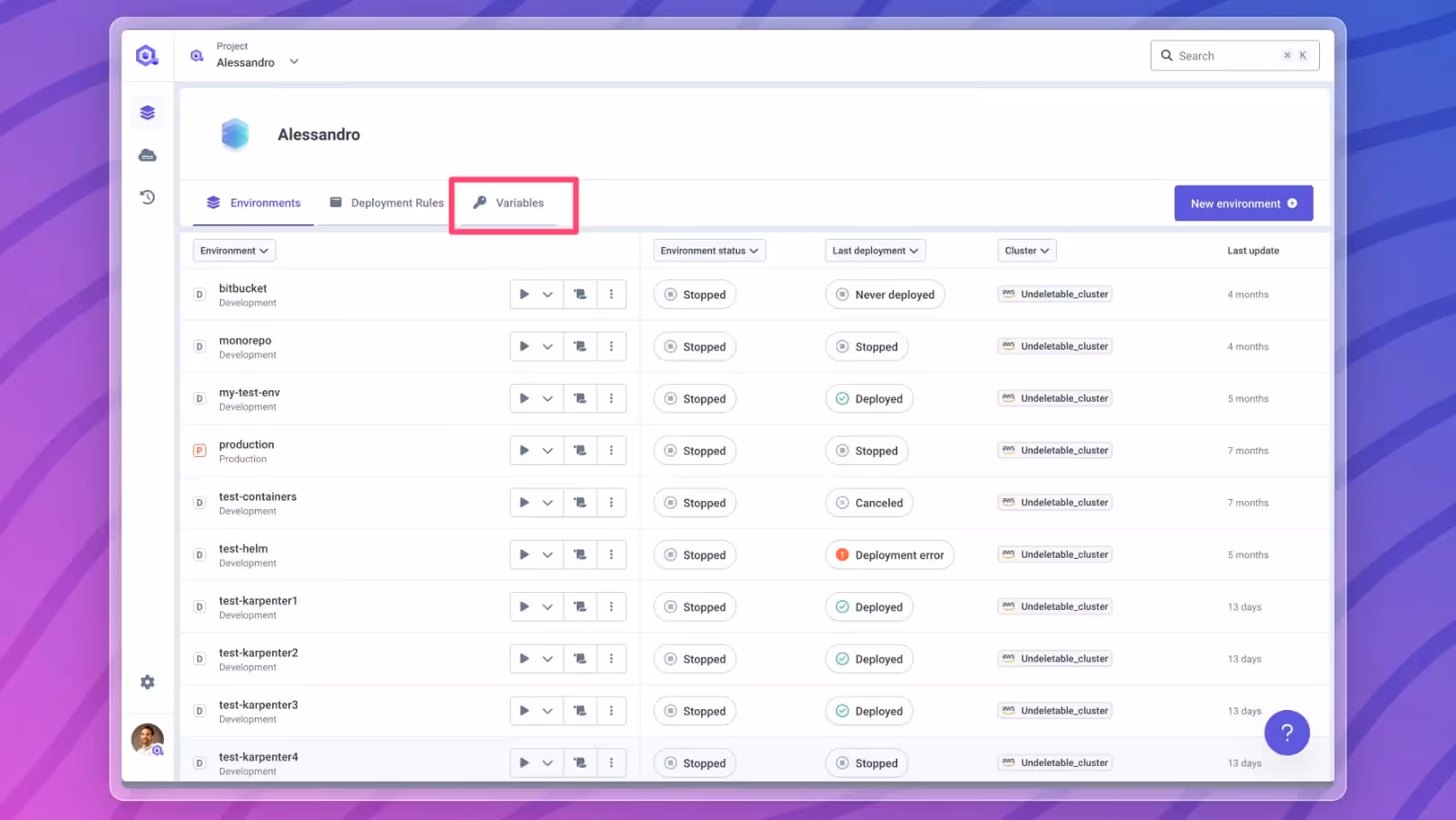This screenshot has width=1456, height=820.
Task: Open the bitbucket environment
Action: [242, 288]
